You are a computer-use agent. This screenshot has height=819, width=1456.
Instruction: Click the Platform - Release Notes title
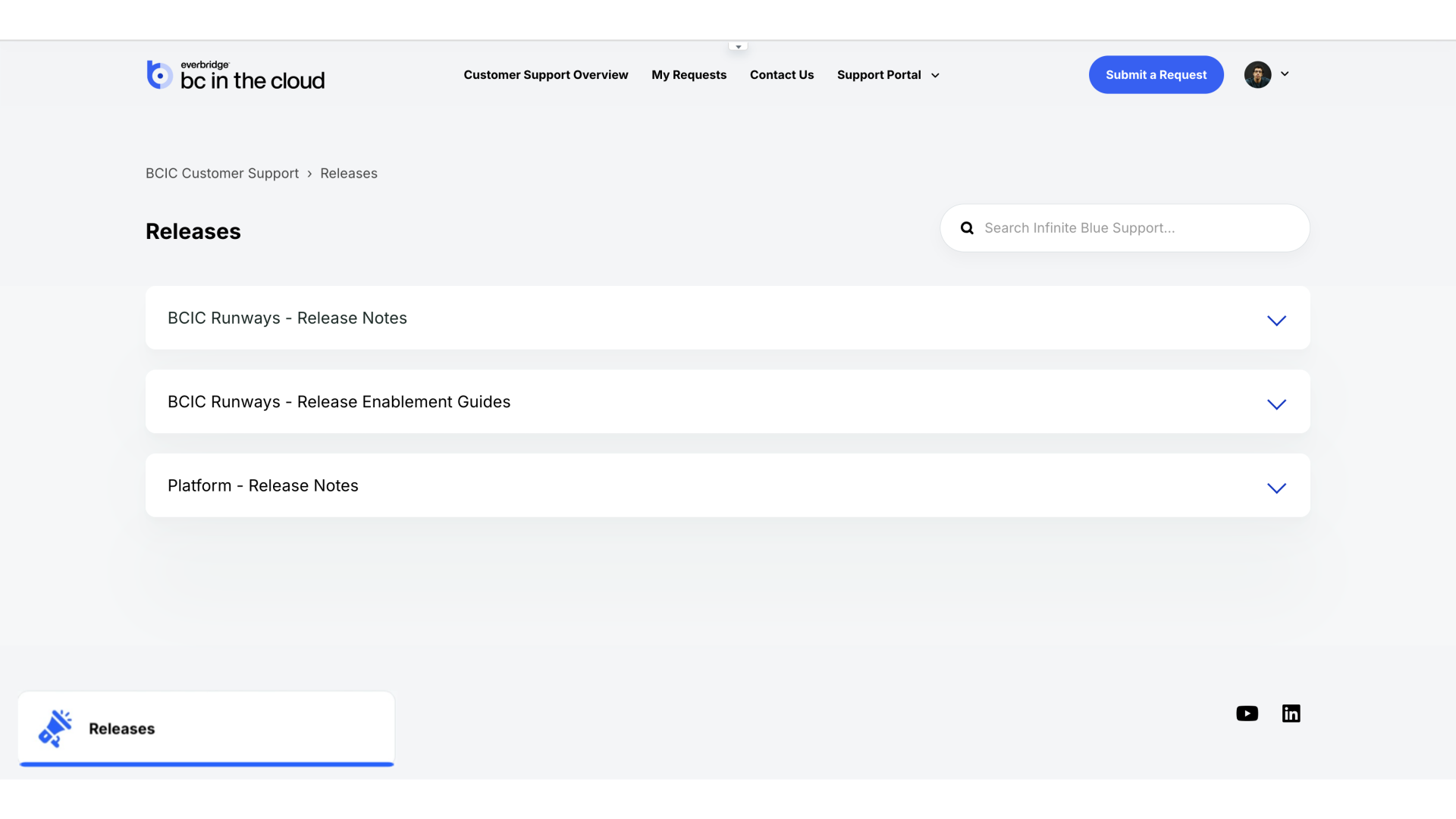(x=263, y=486)
